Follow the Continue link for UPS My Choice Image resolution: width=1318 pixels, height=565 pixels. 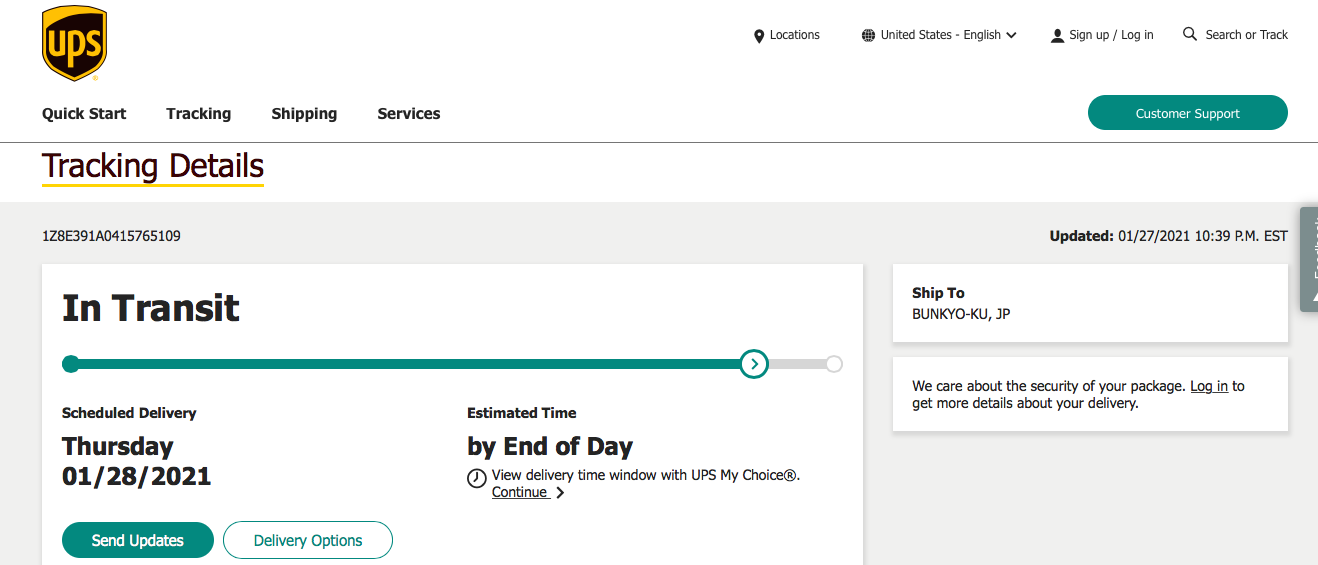point(520,492)
